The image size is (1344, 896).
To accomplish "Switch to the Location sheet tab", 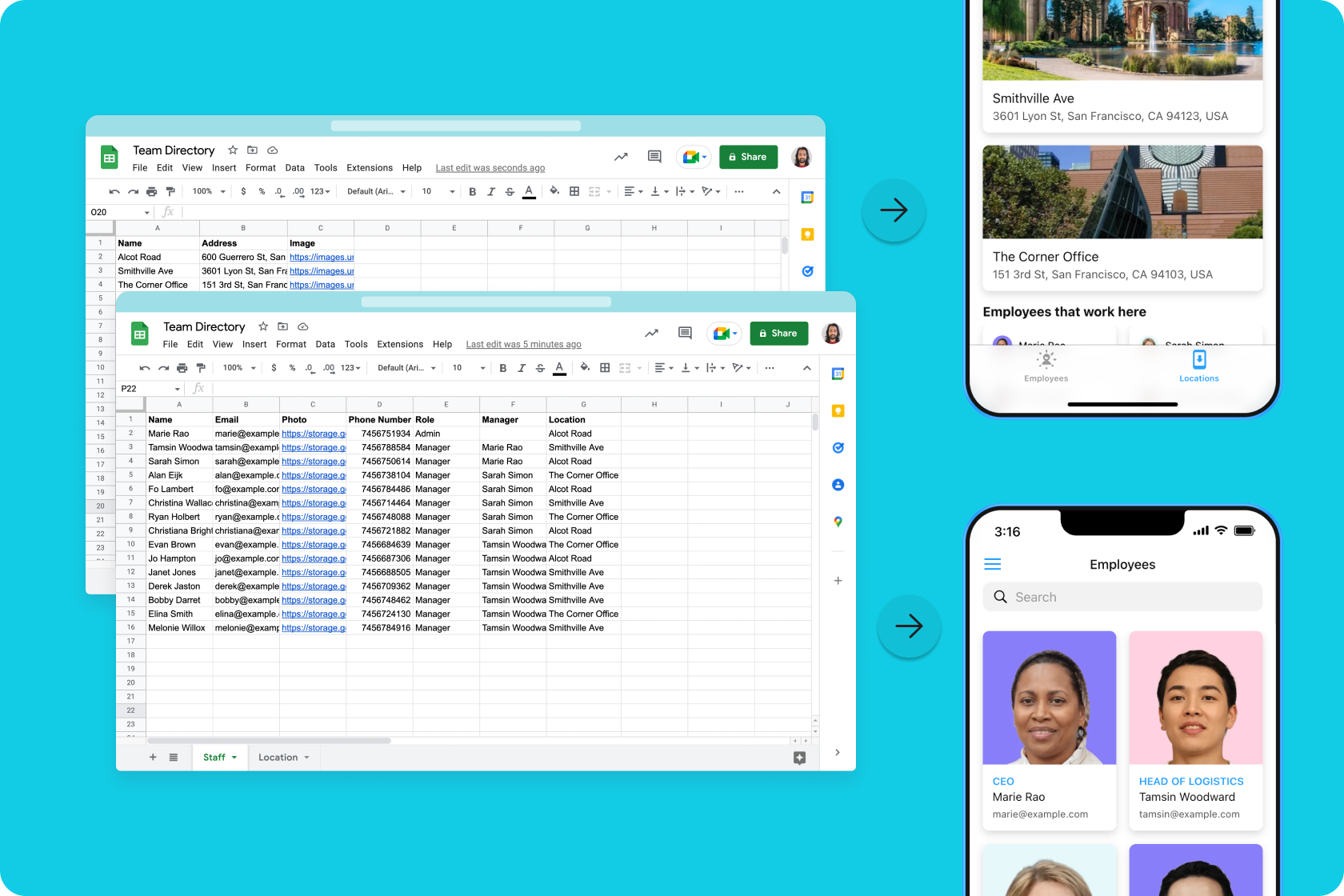I will (x=278, y=757).
